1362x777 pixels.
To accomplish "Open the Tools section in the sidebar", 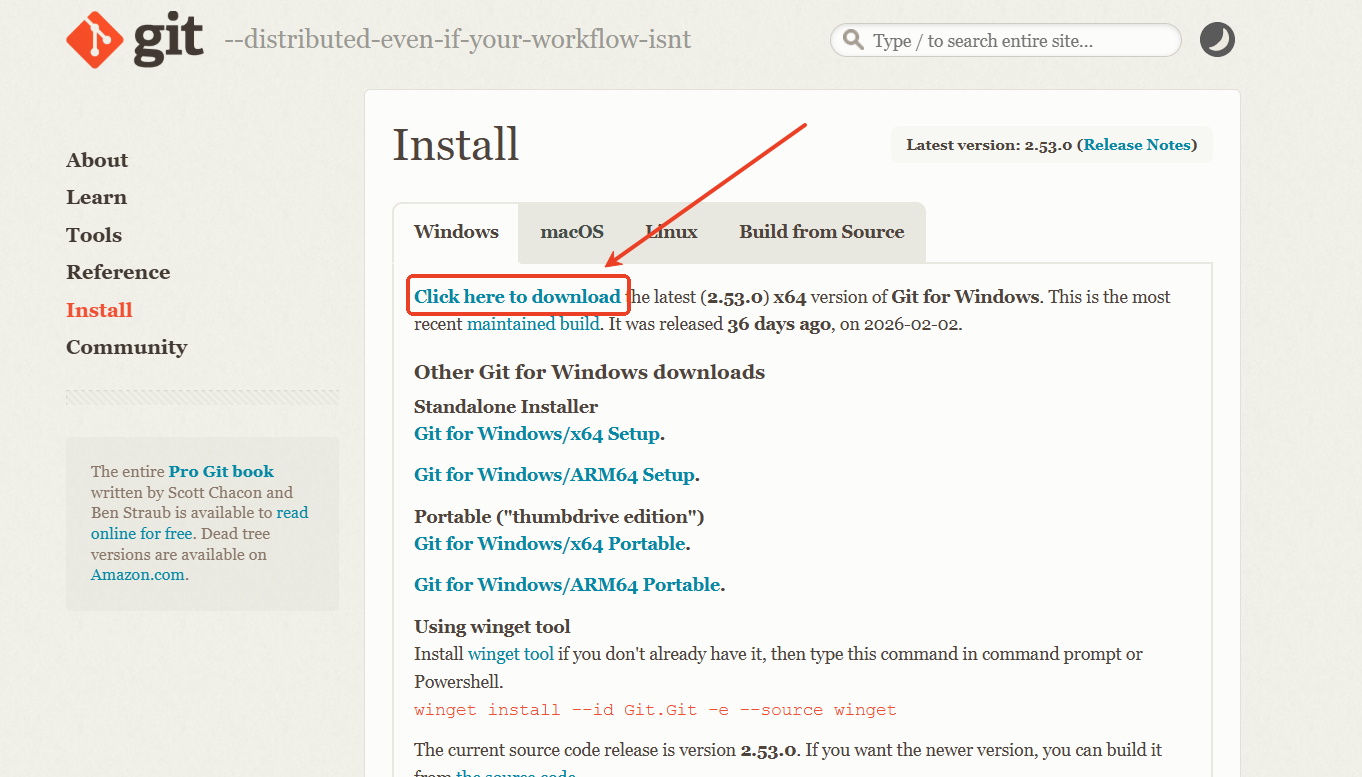I will (94, 235).
